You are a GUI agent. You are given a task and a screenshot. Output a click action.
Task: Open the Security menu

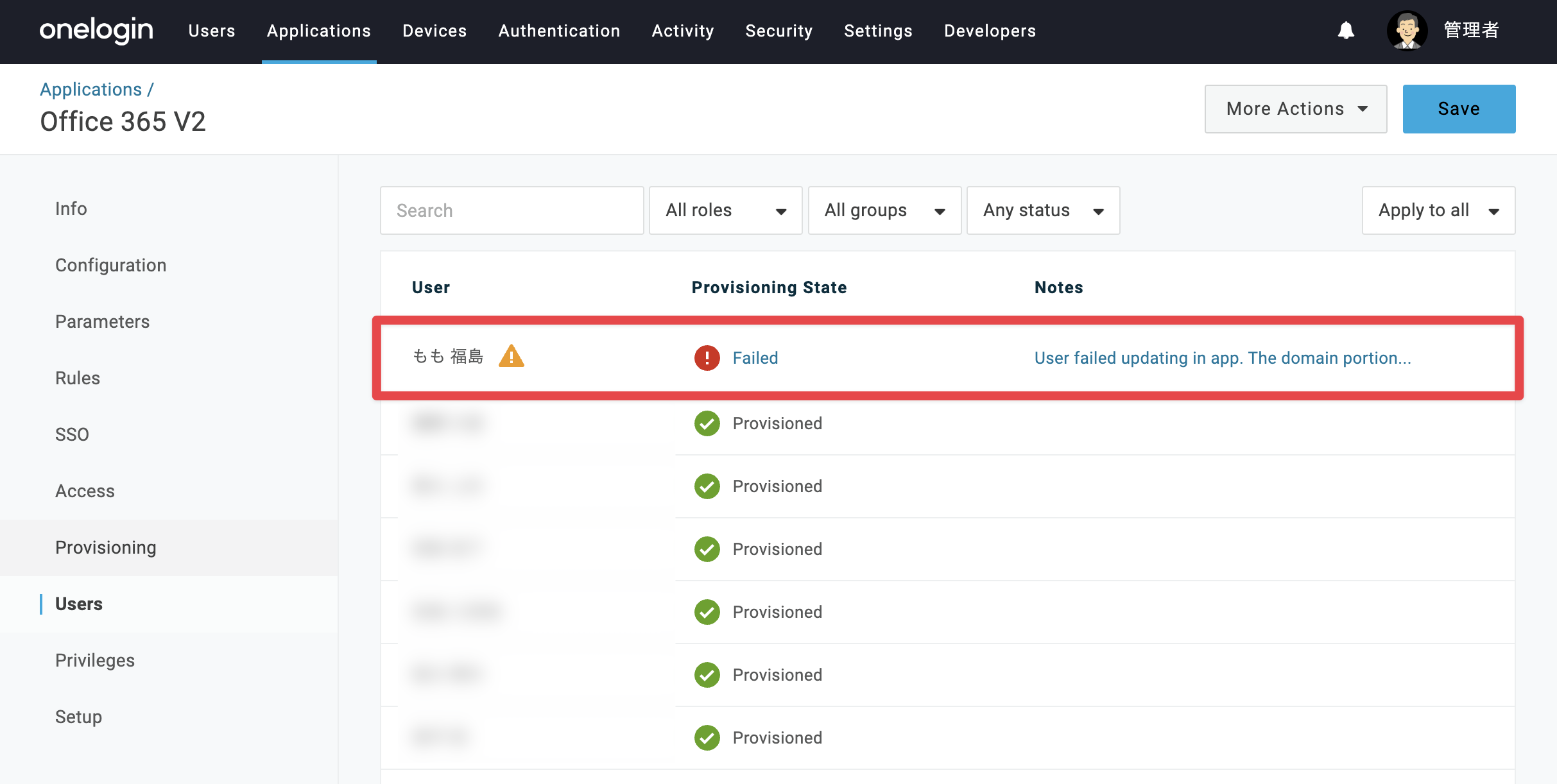(x=779, y=31)
